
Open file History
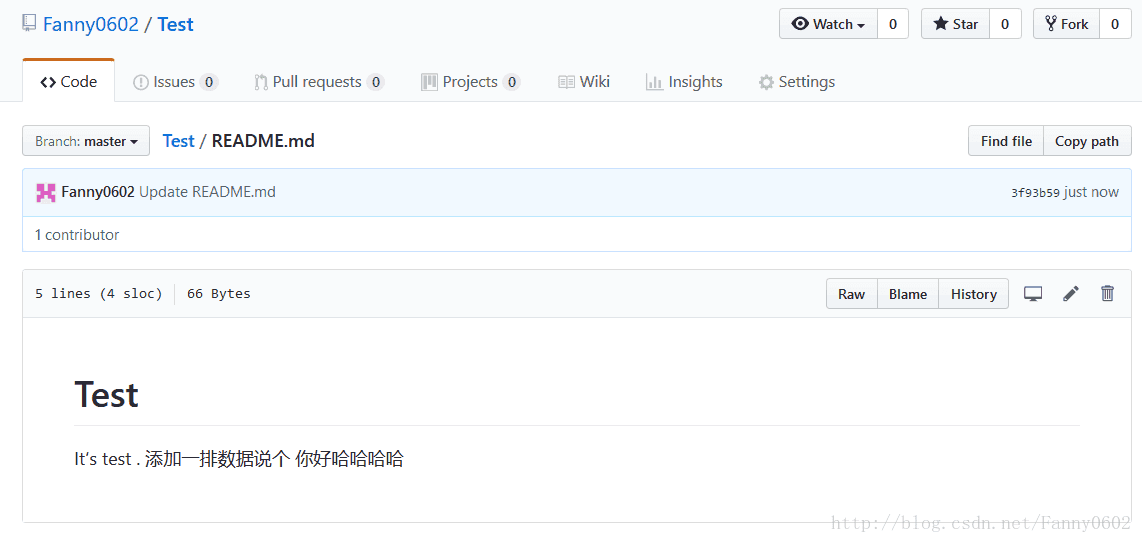coord(973,294)
